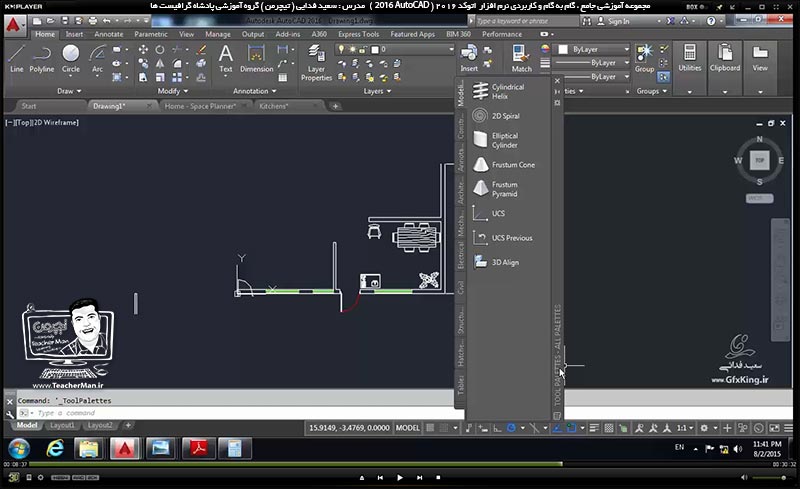Screen dimensions: 800x489
Task: Open the Help question mark icon
Action: tap(711, 21)
